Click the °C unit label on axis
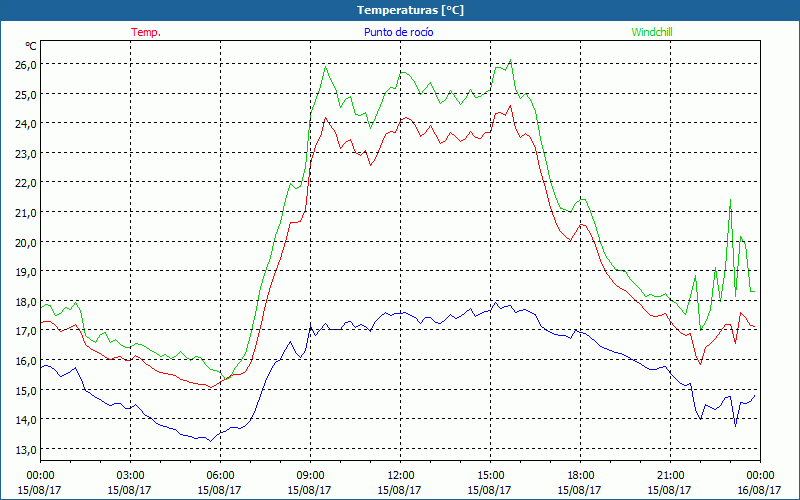Viewport: 800px width, 500px height. point(31,46)
